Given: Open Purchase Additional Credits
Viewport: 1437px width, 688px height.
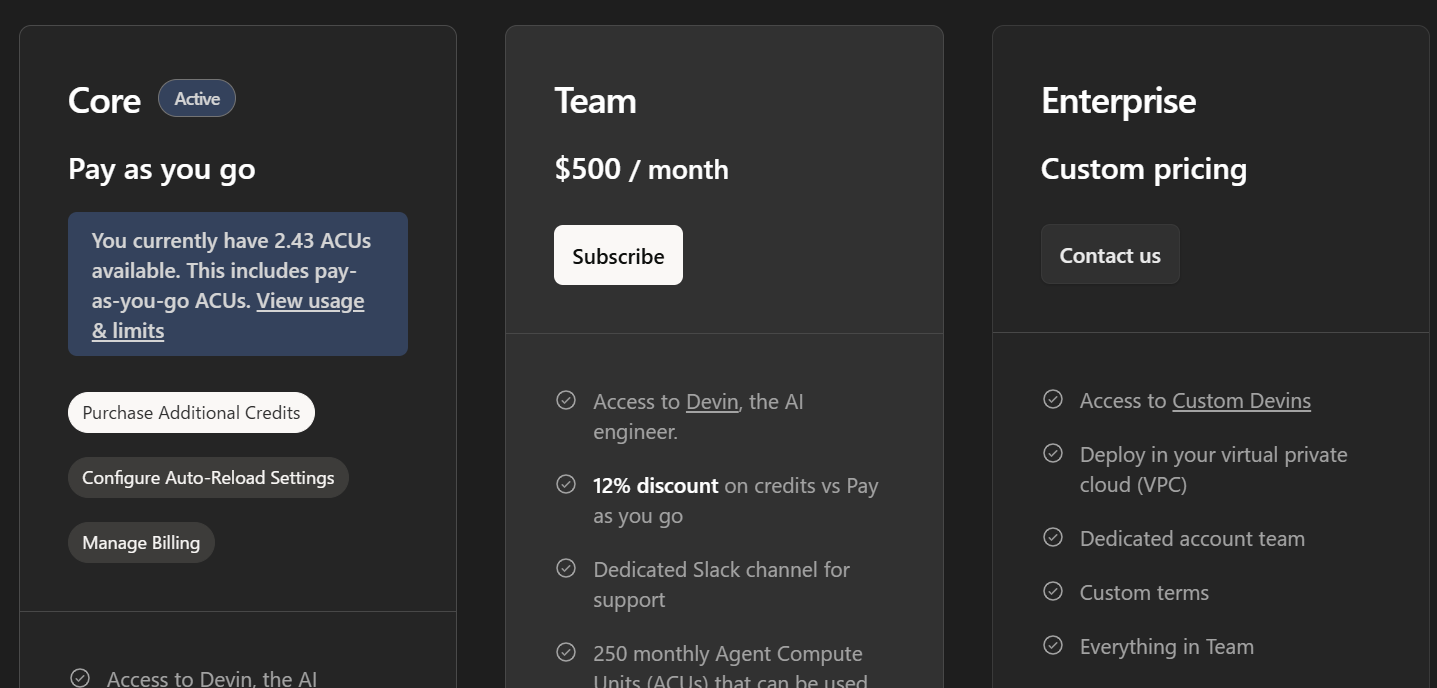Looking at the screenshot, I should tap(191, 412).
